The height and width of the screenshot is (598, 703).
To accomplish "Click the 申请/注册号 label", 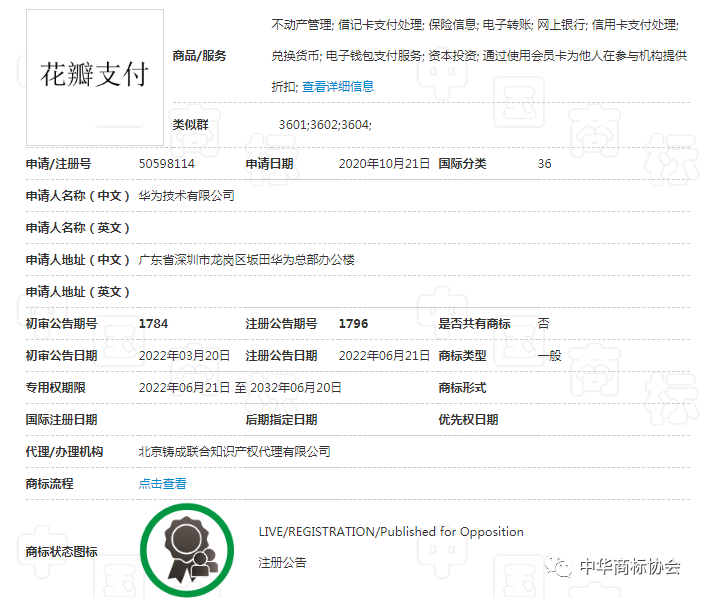I will coord(58,164).
